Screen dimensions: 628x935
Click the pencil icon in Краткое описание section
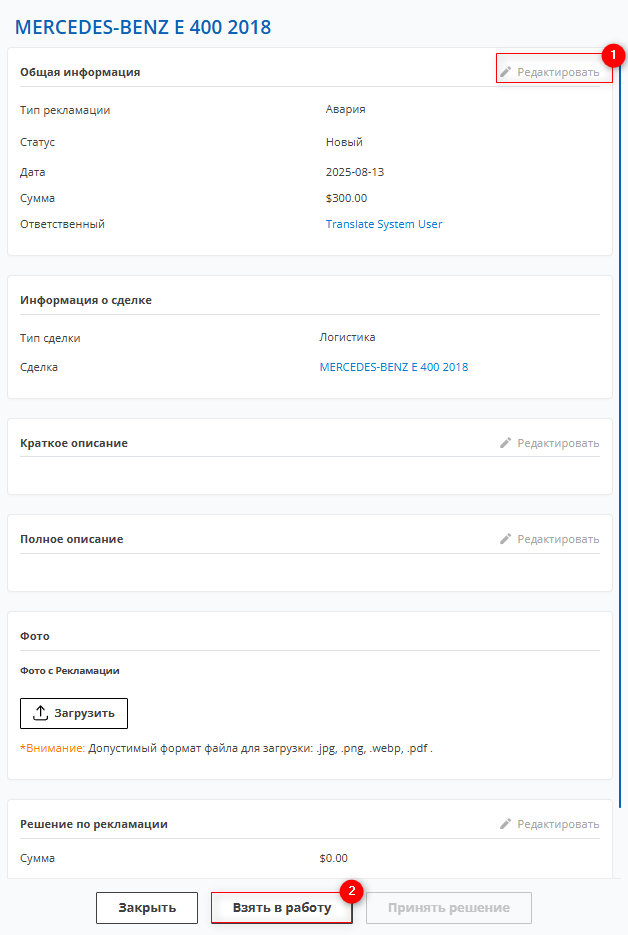pyautogui.click(x=505, y=443)
